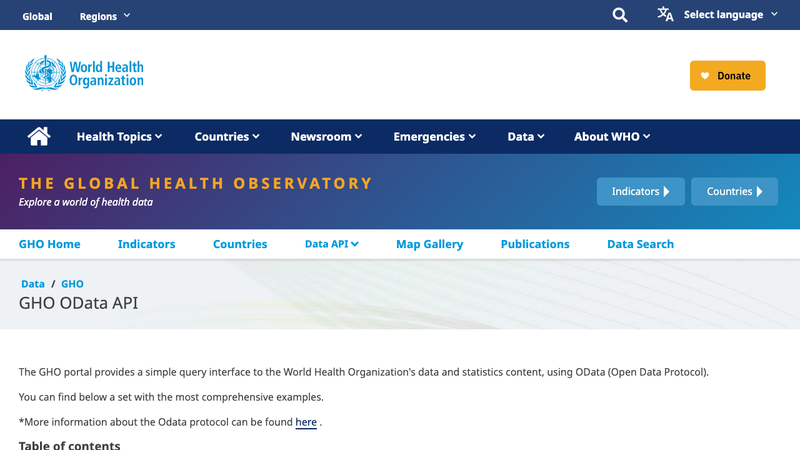
Task: Click 'Explore a world of health data' tagline
Action: pyautogui.click(x=86, y=202)
